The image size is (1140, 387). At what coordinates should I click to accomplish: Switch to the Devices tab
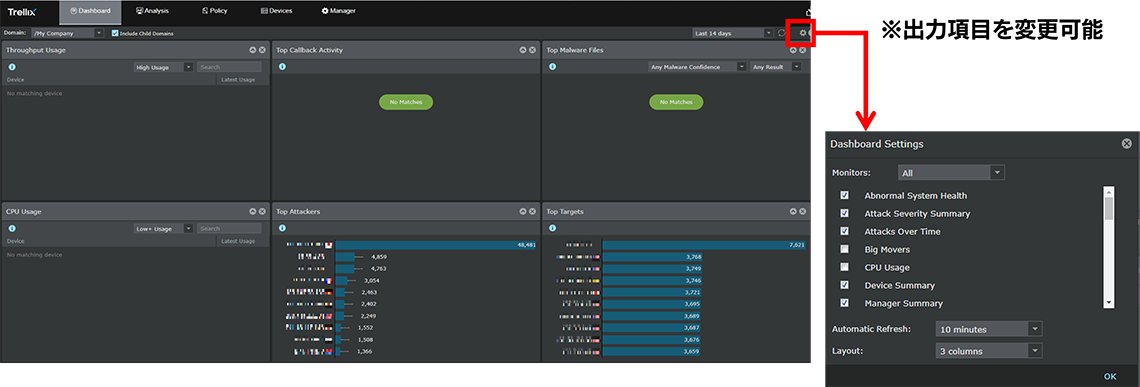coord(276,11)
